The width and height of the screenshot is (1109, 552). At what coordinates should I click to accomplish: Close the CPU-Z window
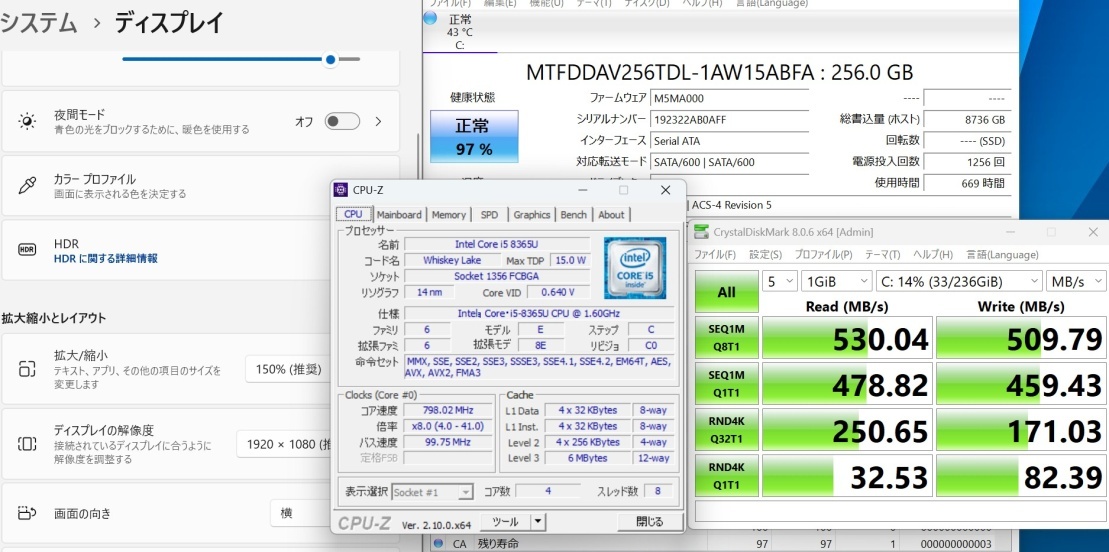coord(666,190)
